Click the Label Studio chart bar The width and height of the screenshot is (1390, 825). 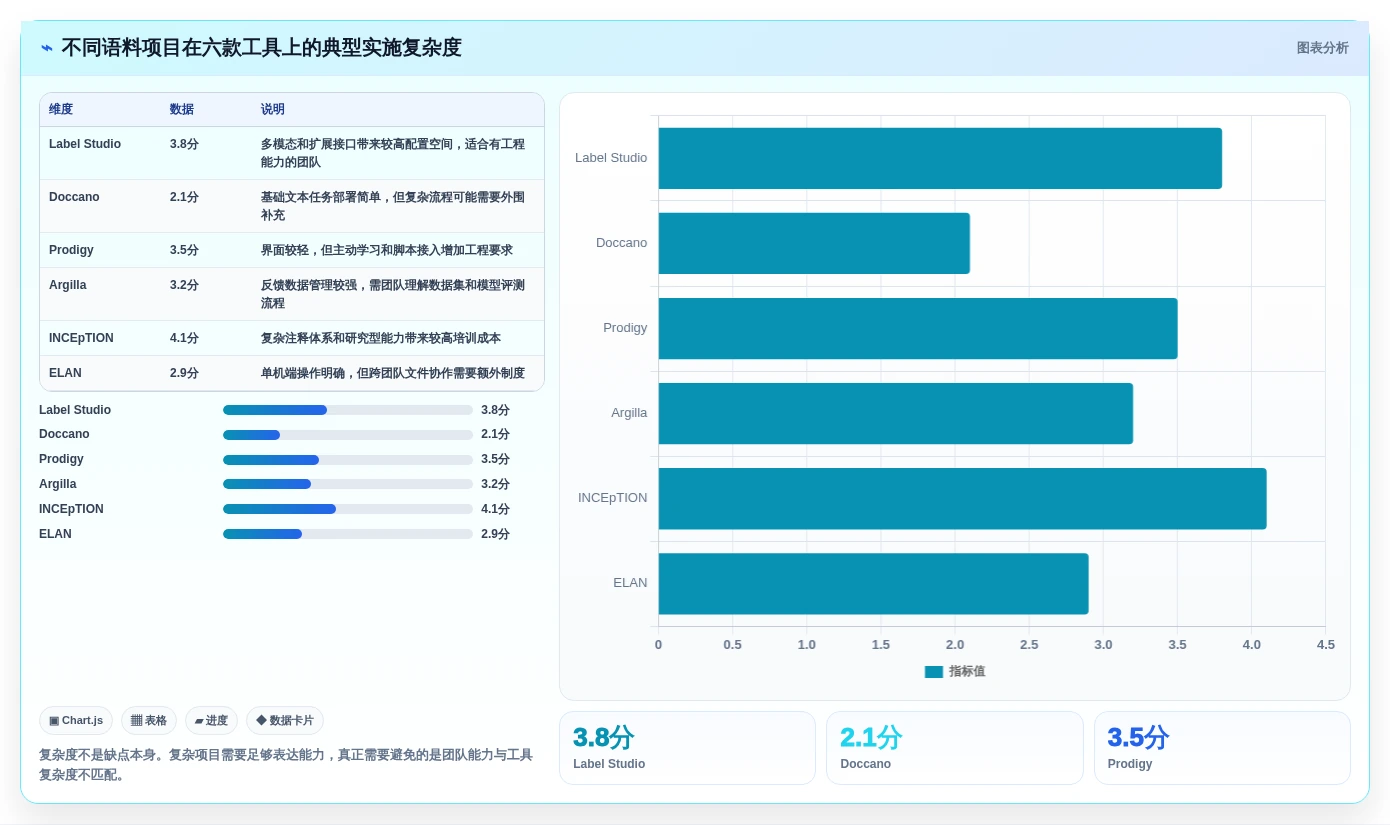[x=940, y=158]
